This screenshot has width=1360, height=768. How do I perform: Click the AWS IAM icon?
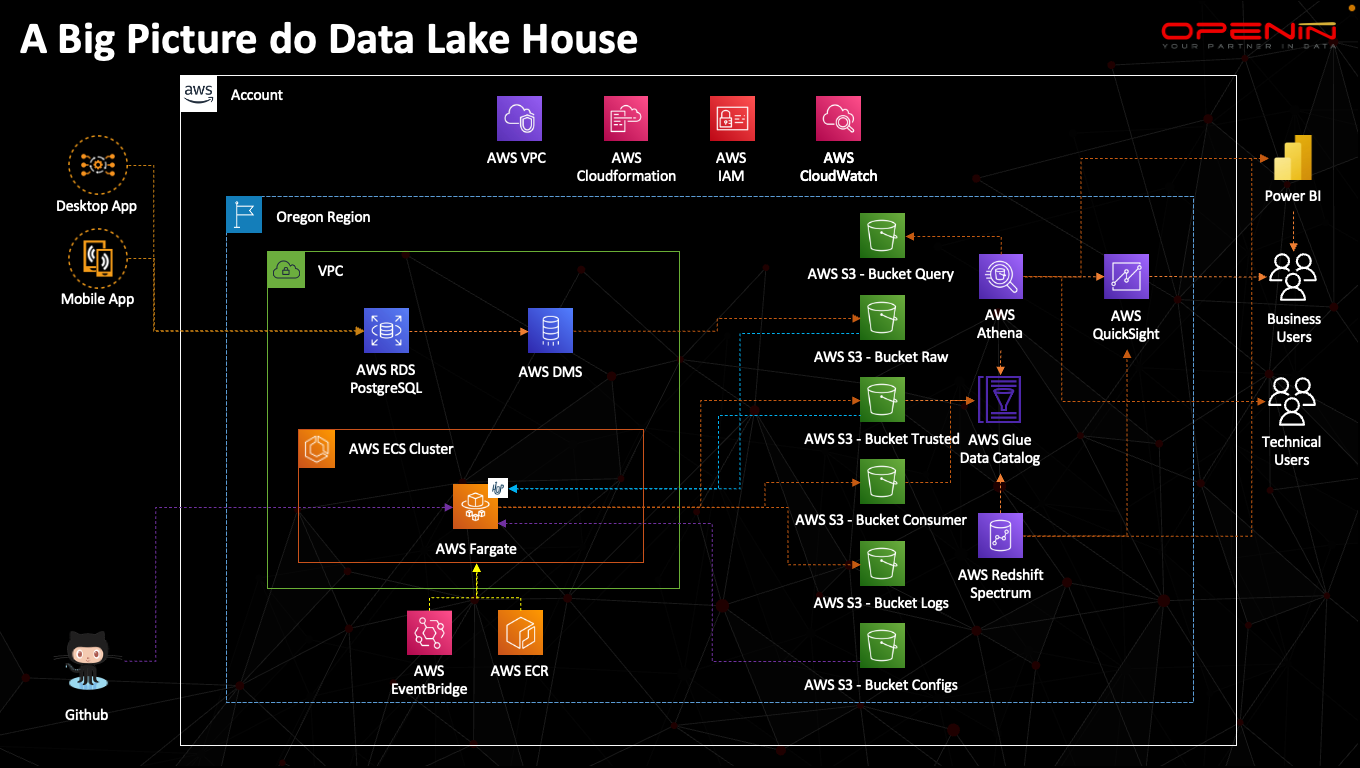731,118
